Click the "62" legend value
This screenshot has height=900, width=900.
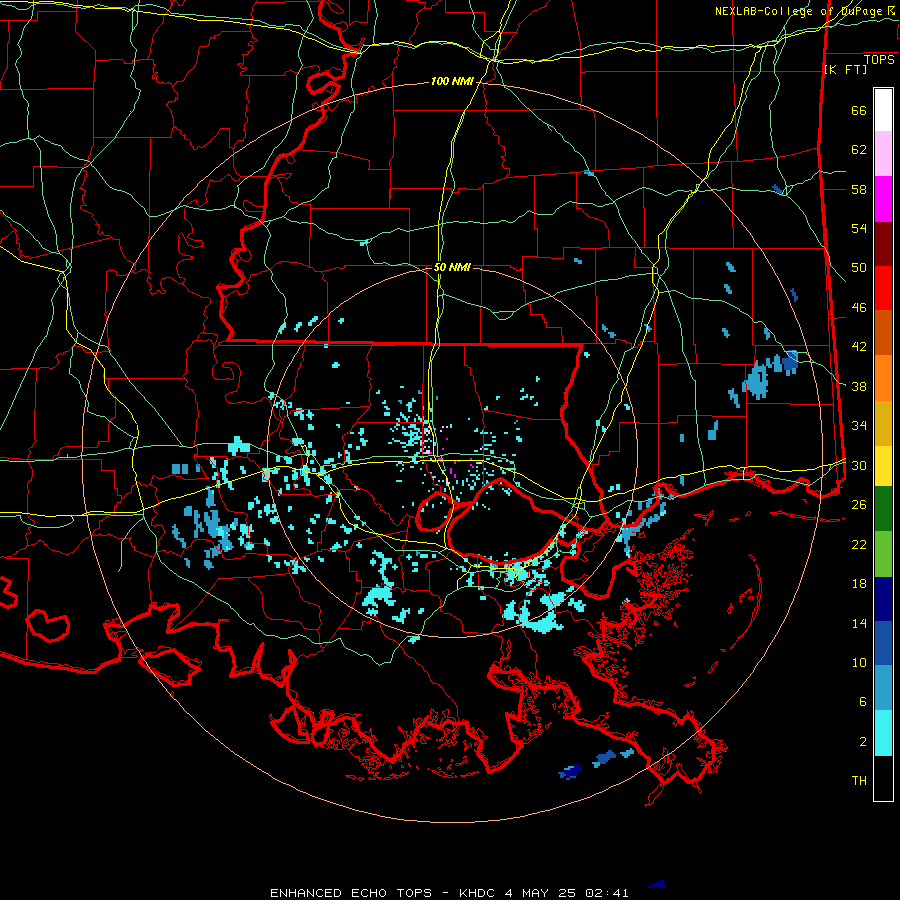tap(859, 150)
